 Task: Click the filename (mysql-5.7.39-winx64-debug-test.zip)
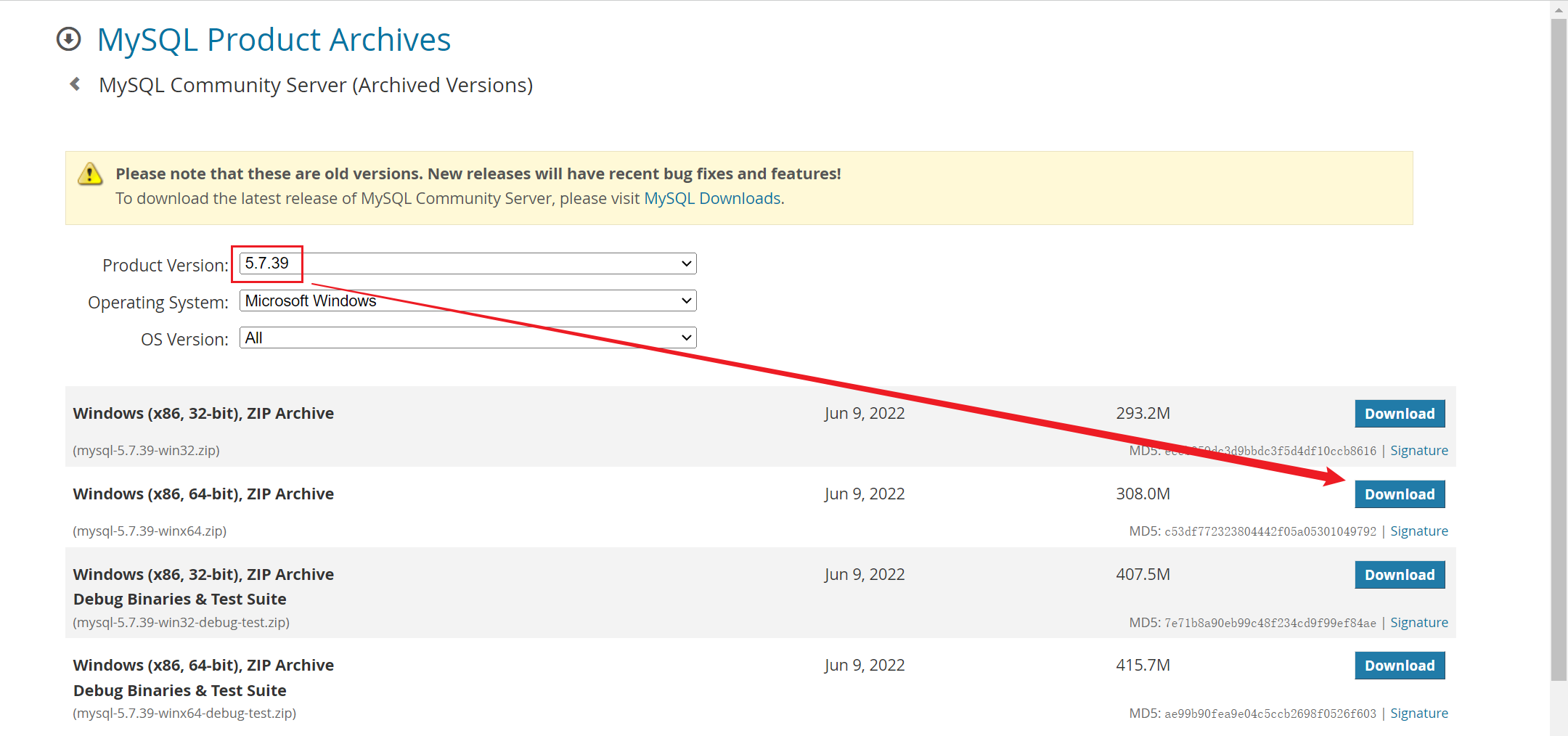tap(184, 713)
